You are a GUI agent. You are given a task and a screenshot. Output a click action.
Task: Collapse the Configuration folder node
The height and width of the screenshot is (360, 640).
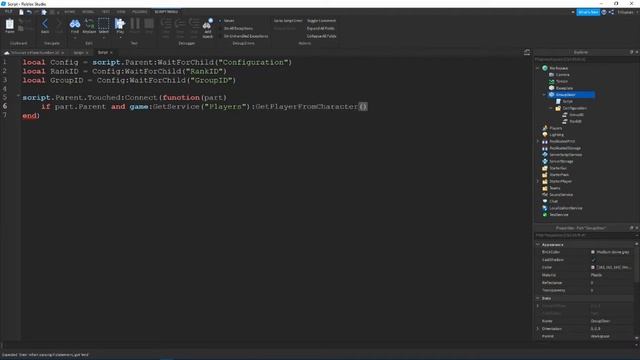pyautogui.click(x=551, y=108)
